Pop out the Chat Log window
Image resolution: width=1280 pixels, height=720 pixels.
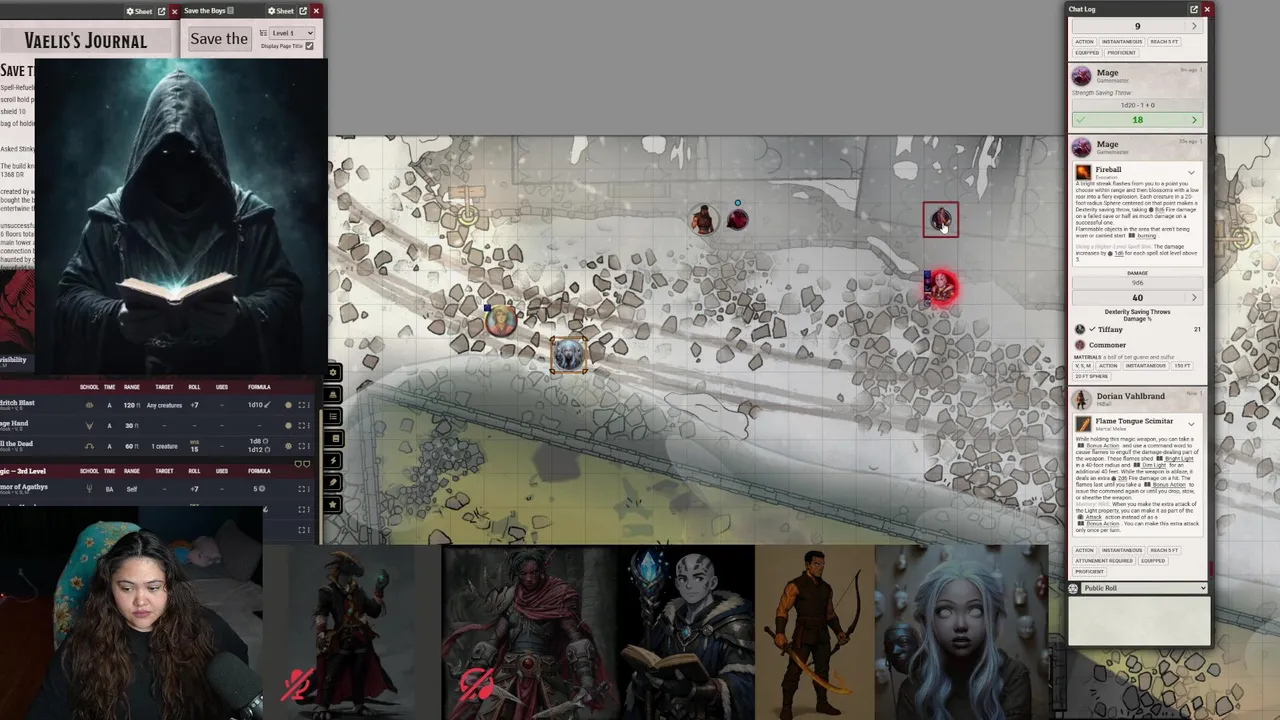[x=1194, y=9]
